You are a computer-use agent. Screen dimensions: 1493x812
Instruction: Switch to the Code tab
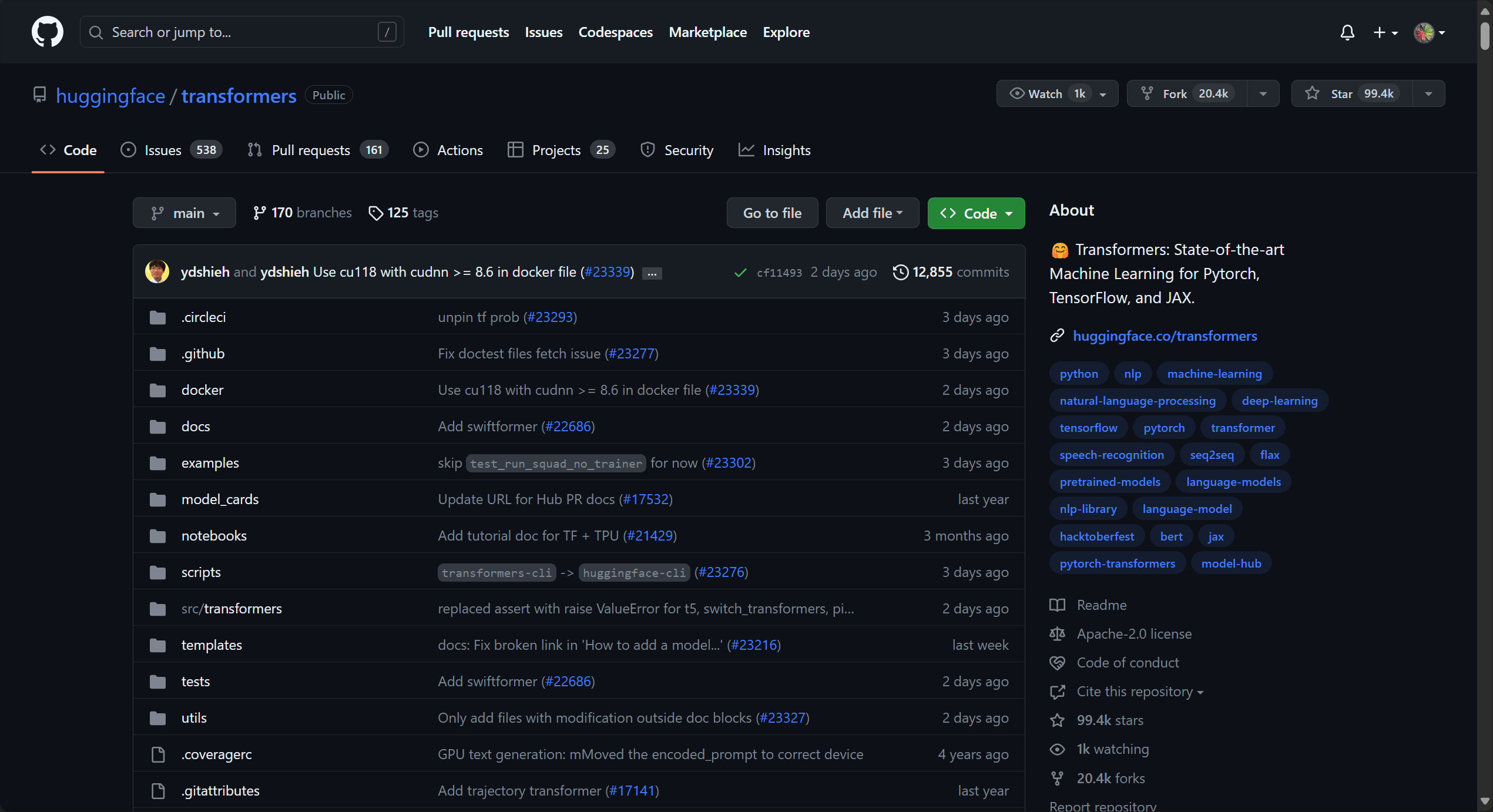[x=68, y=150]
